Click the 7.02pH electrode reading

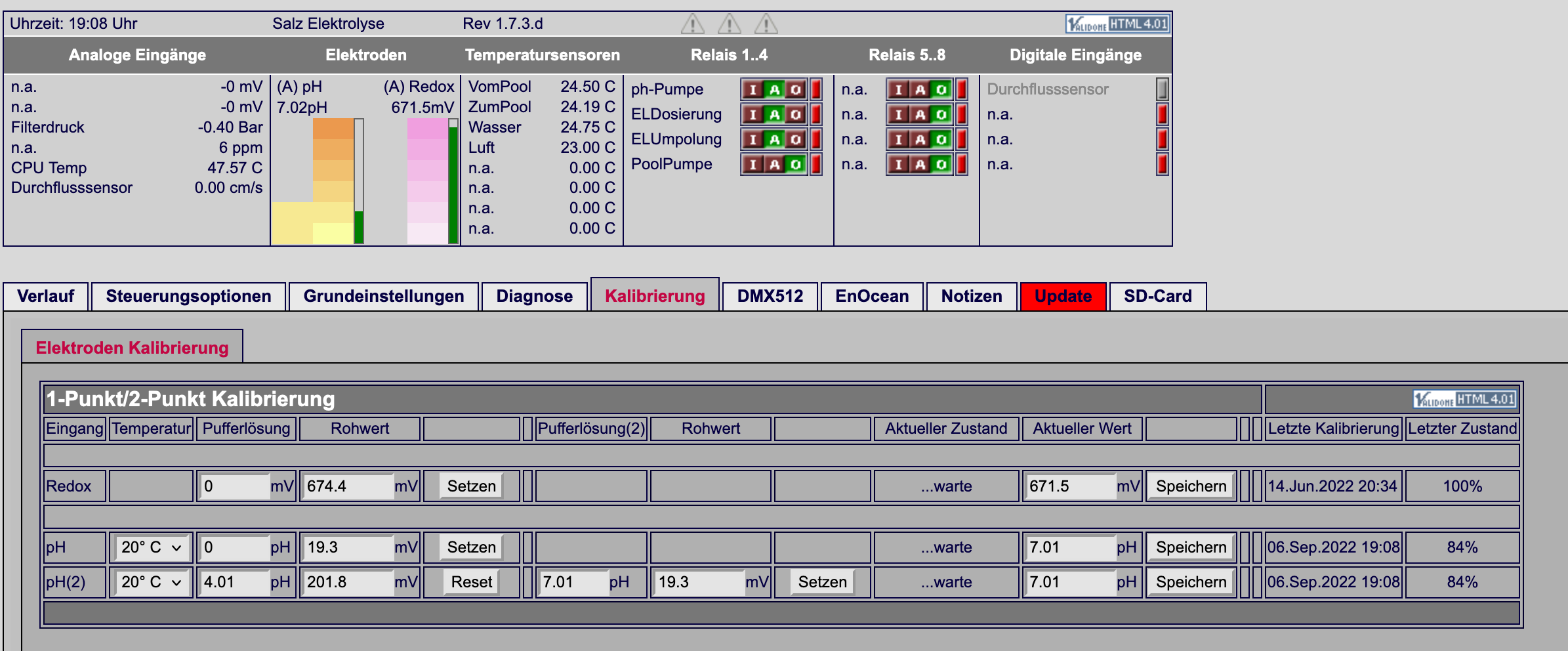click(302, 107)
